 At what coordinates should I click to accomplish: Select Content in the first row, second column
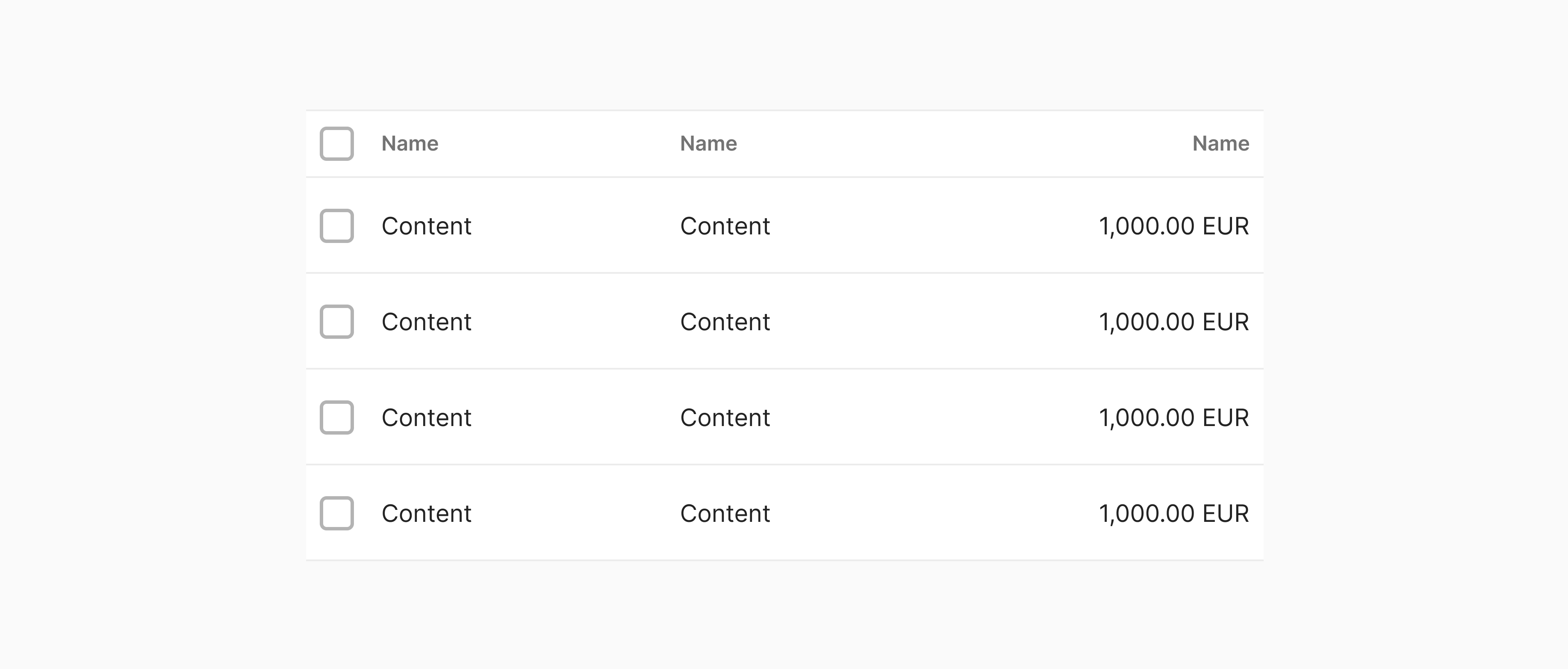coord(725,226)
